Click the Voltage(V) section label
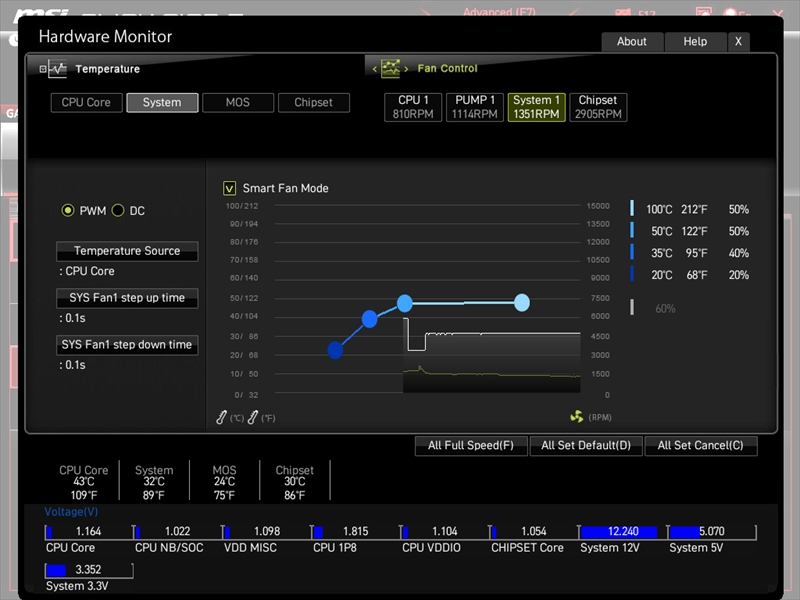Screen dimensions: 800x600 tap(71, 512)
